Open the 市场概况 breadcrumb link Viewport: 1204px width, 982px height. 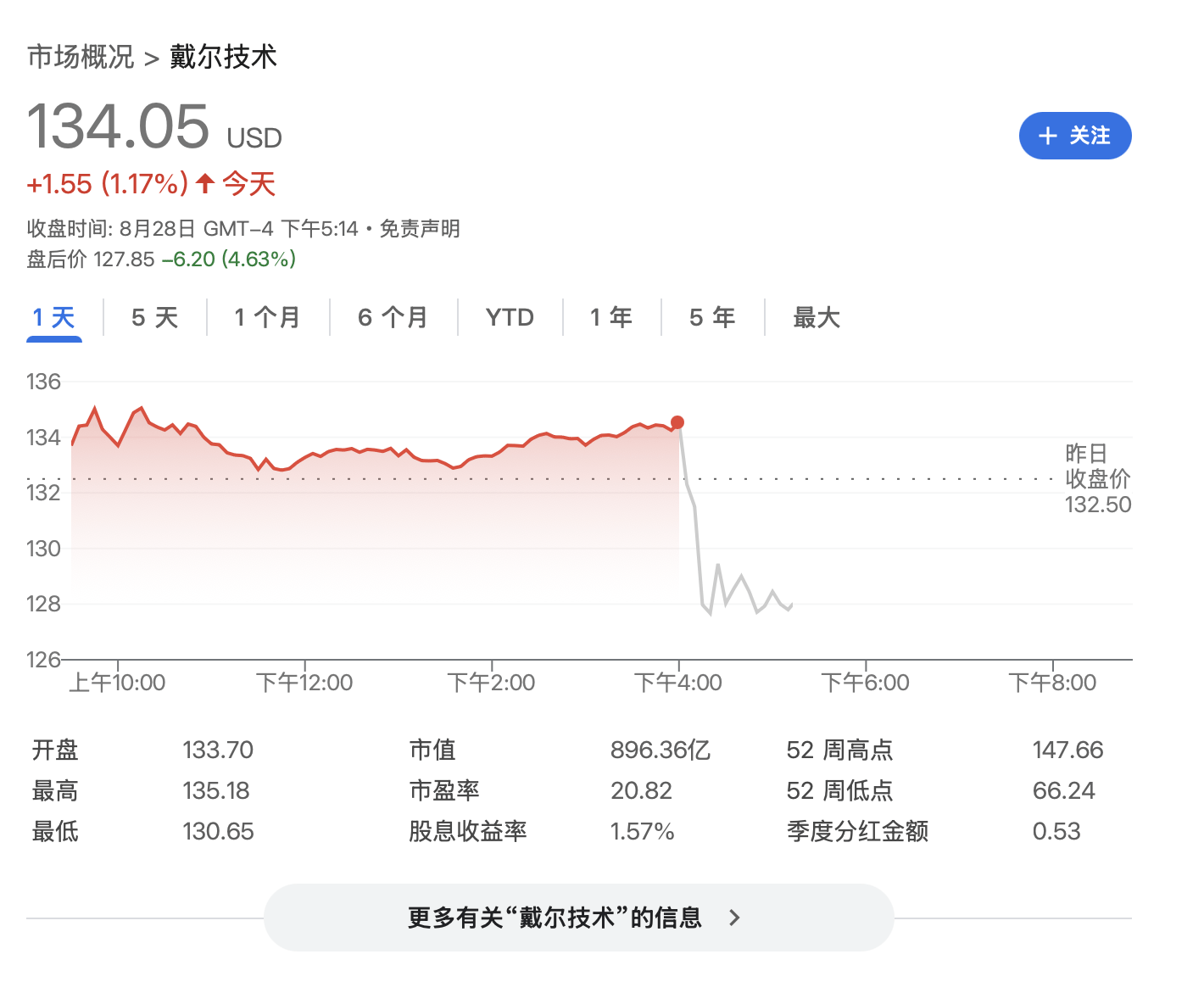click(x=80, y=56)
